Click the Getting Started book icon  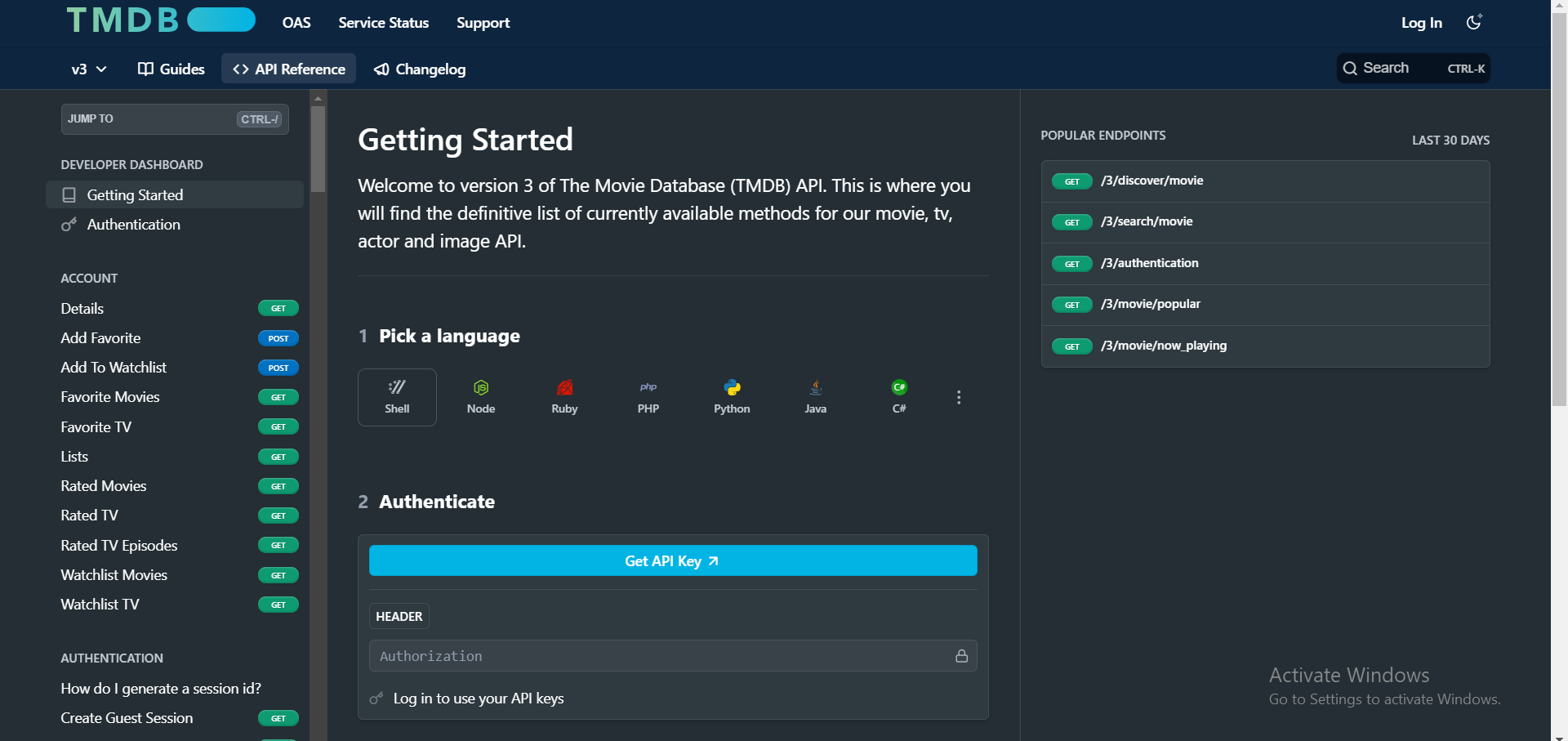coord(69,194)
